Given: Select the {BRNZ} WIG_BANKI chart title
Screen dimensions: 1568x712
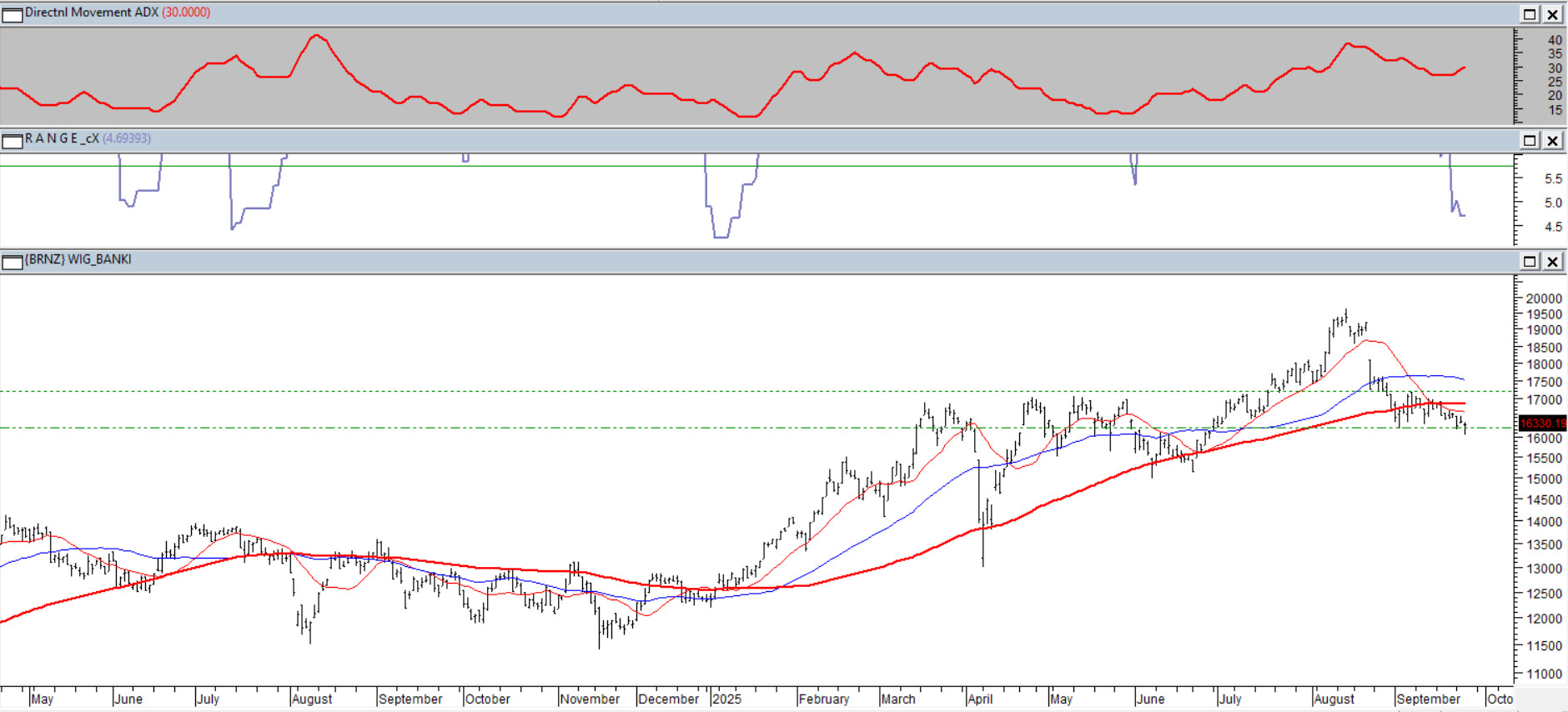Looking at the screenshot, I should tap(78, 259).
